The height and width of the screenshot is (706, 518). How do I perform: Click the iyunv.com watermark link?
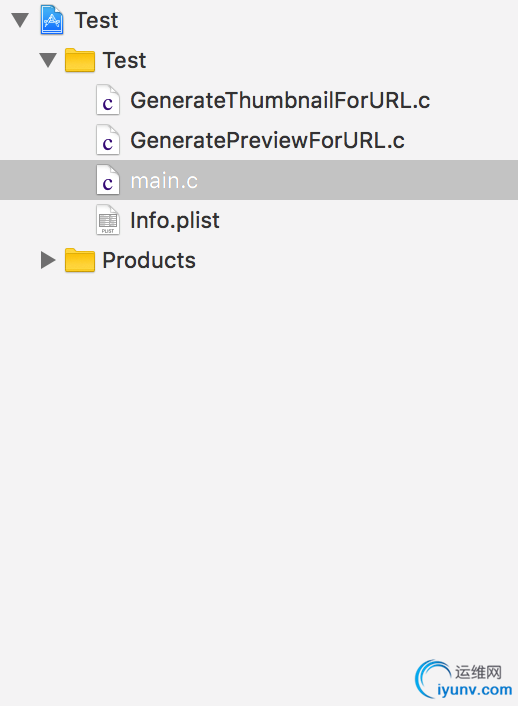474,689
